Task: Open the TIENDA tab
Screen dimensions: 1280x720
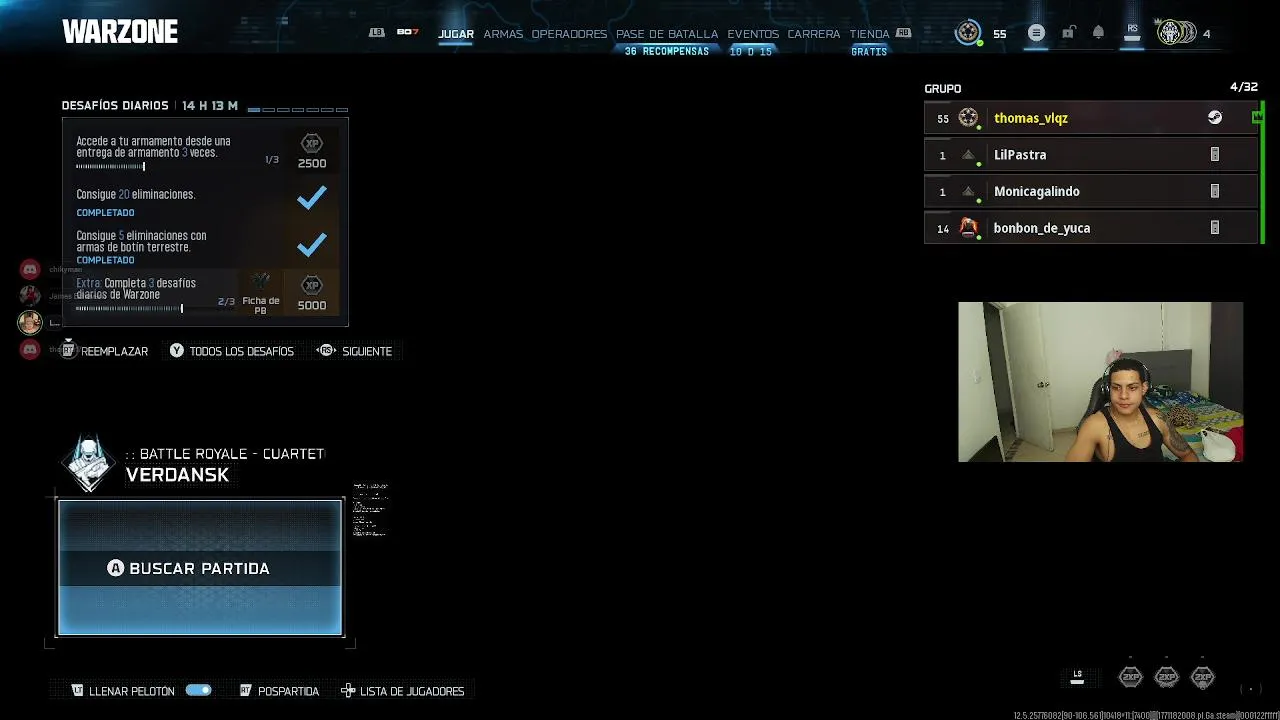Action: point(869,34)
